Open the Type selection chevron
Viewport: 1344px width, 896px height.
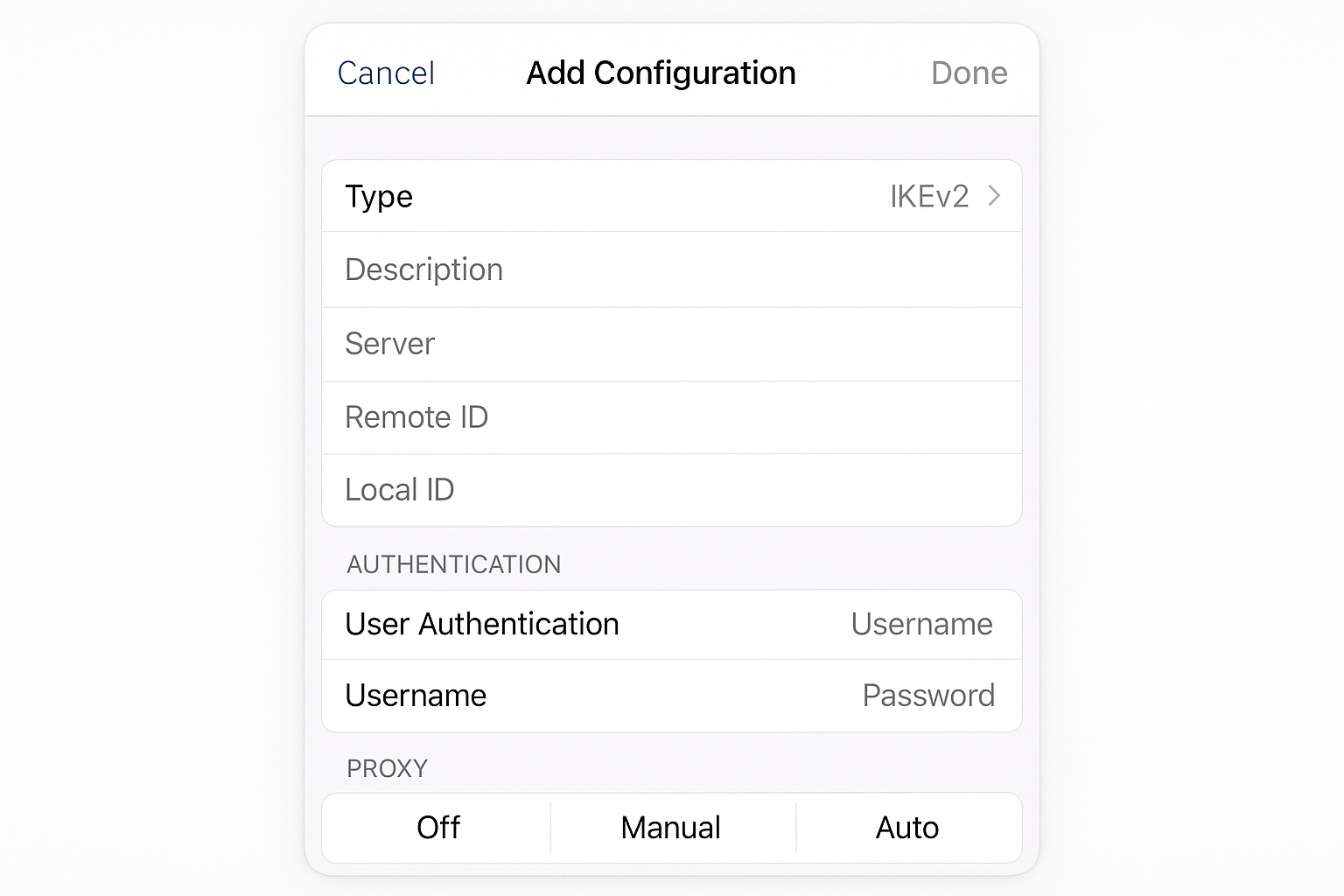click(994, 196)
